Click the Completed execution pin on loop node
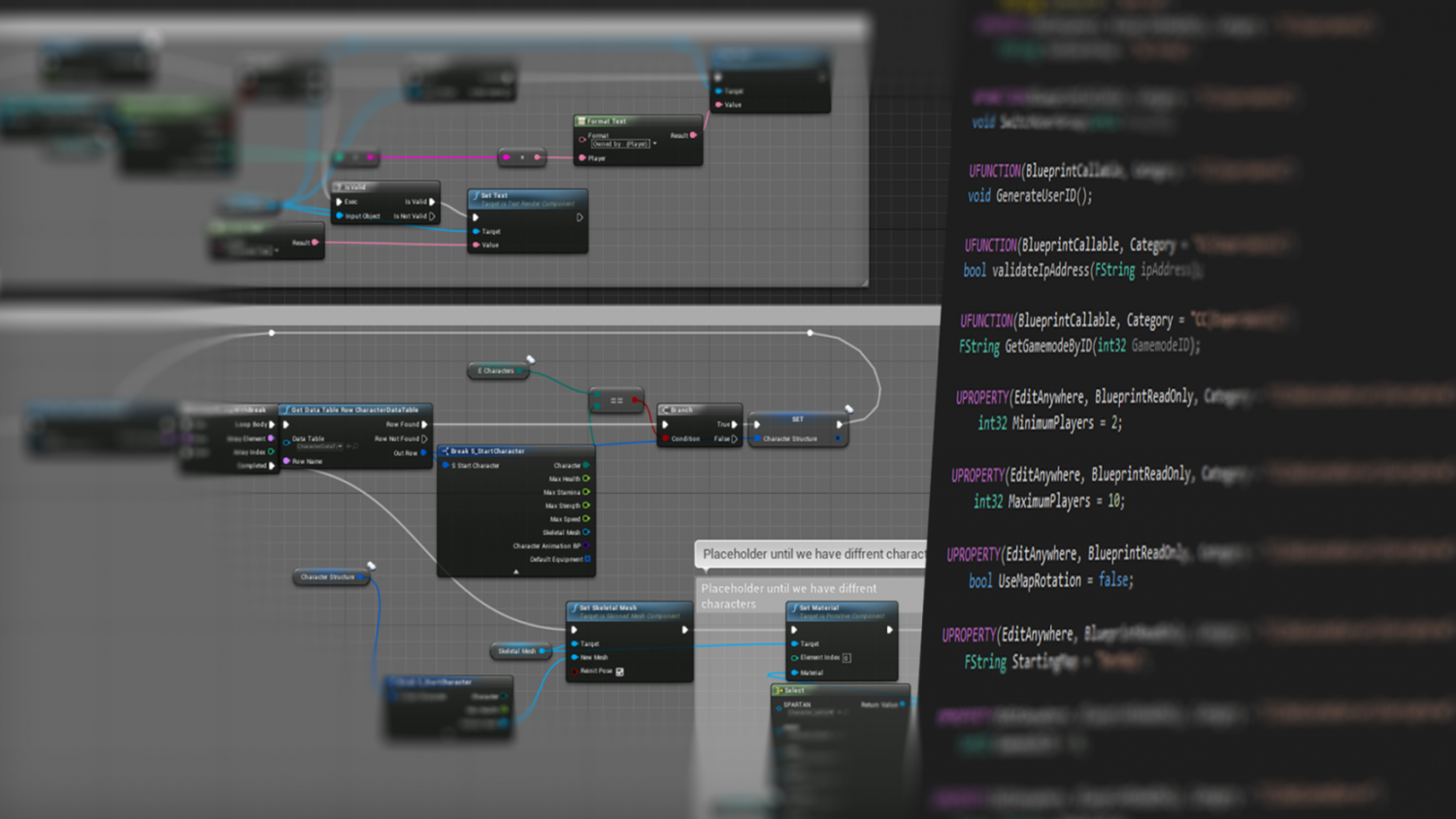Screen dimensions: 1456x819 pos(272,466)
